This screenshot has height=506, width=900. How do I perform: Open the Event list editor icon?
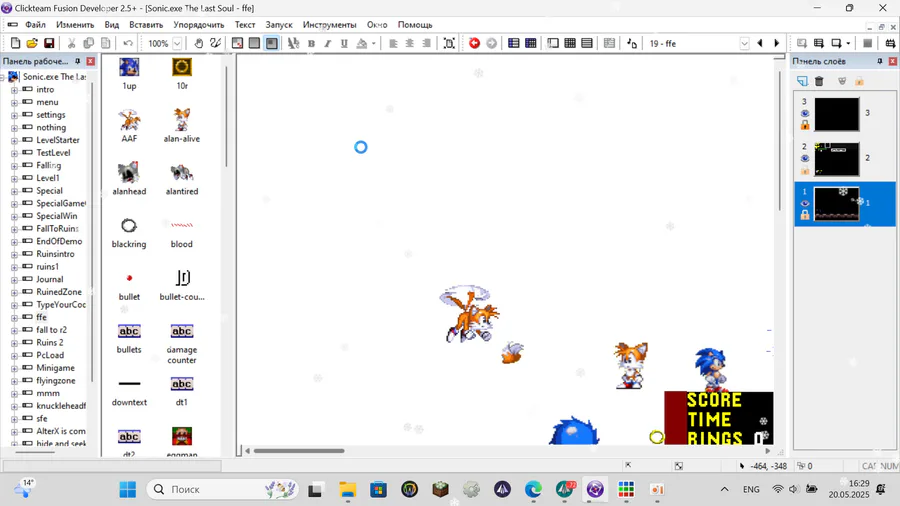tap(587, 43)
